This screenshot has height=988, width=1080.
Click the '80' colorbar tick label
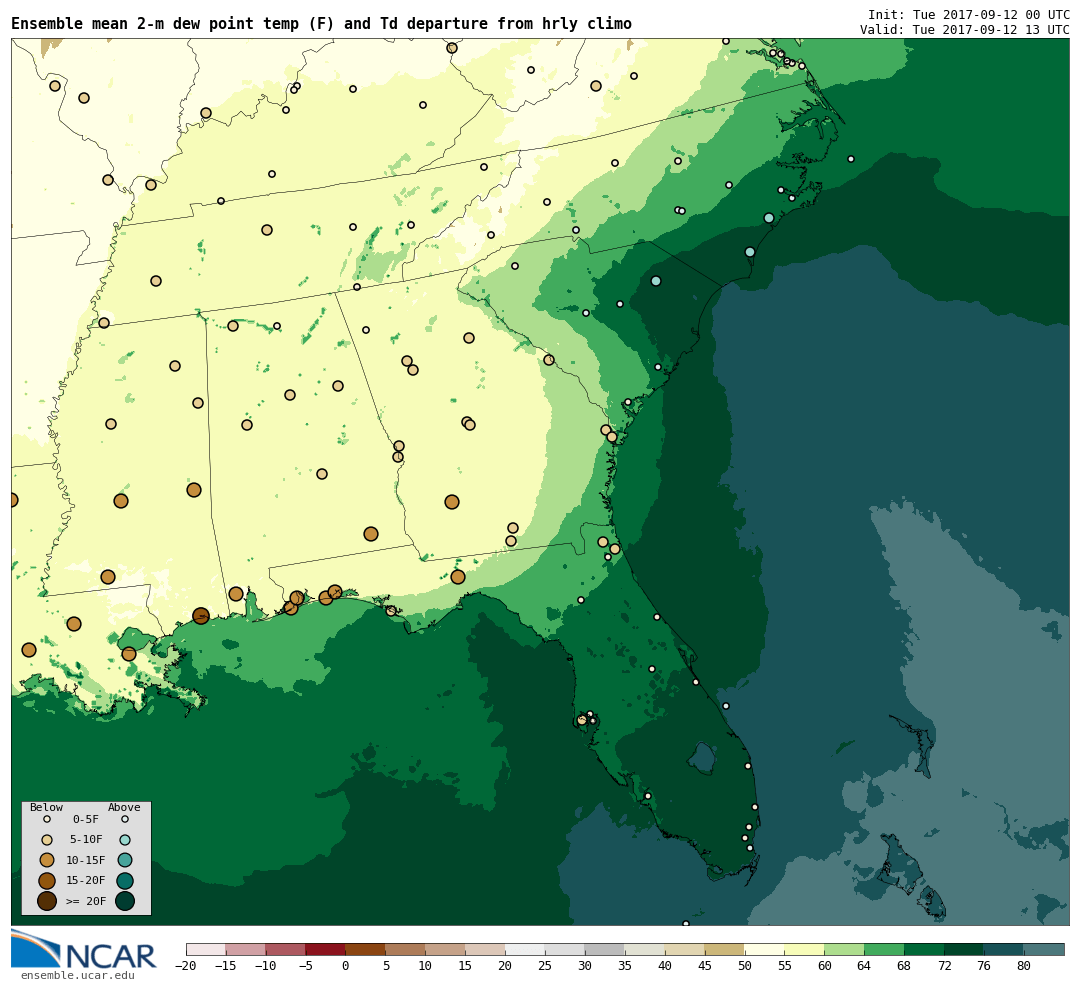pos(1025,966)
